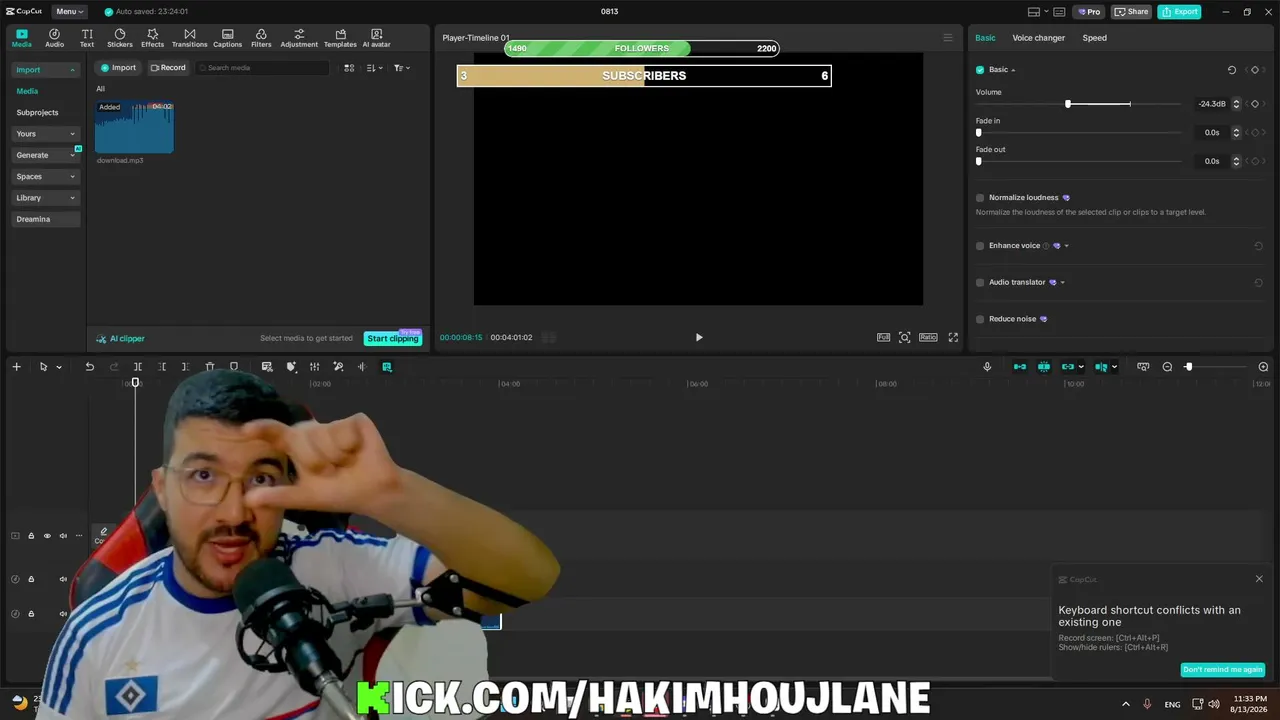Open the Audio panel in top toolbar
Viewport: 1280px width, 720px height.
pos(54,38)
